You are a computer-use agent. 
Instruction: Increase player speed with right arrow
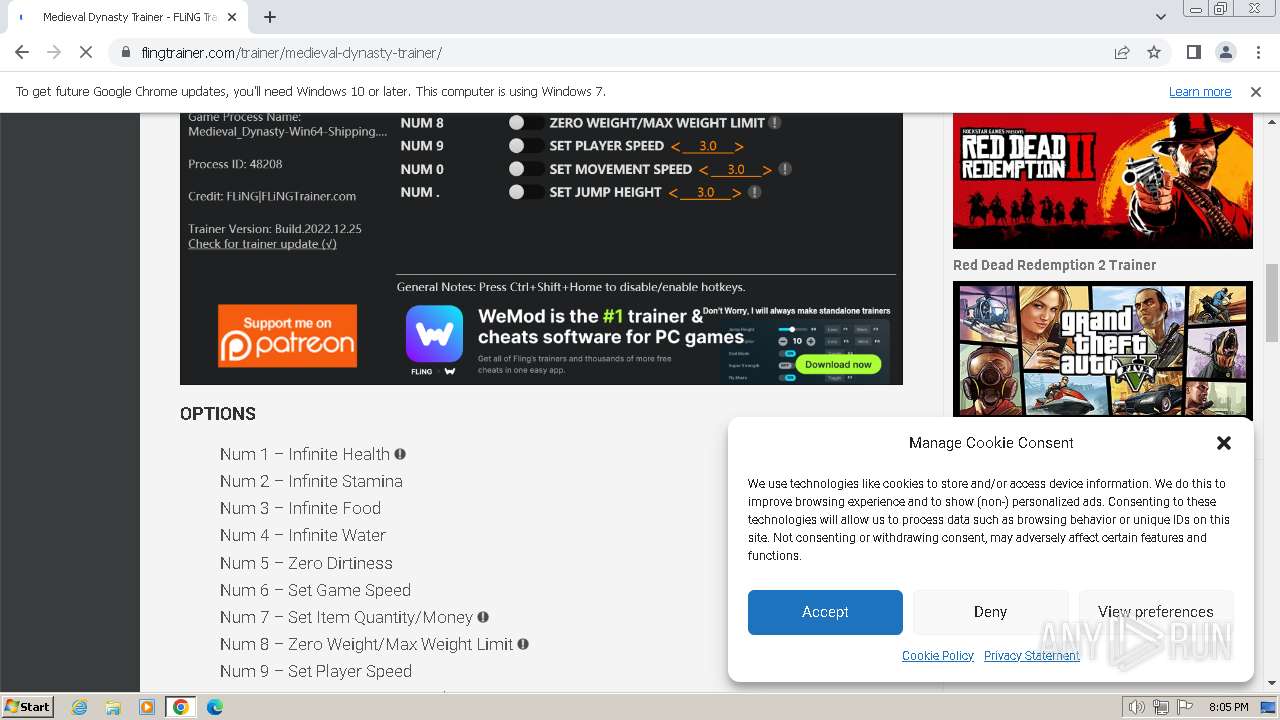[x=739, y=146]
